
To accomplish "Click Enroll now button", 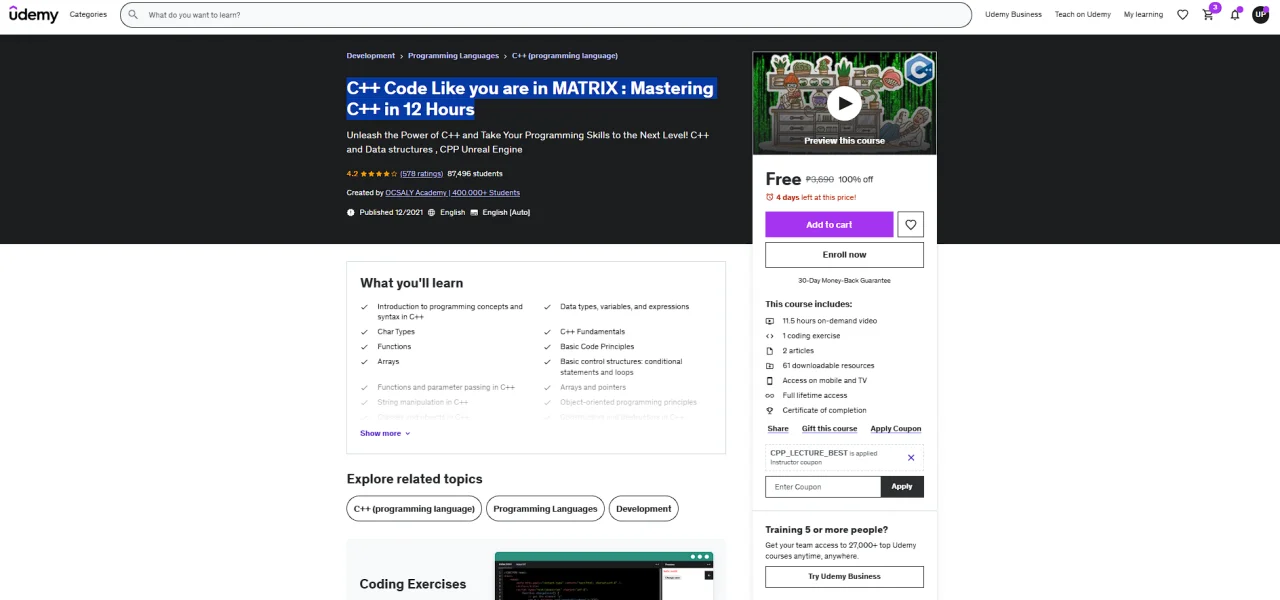I will [x=844, y=255].
